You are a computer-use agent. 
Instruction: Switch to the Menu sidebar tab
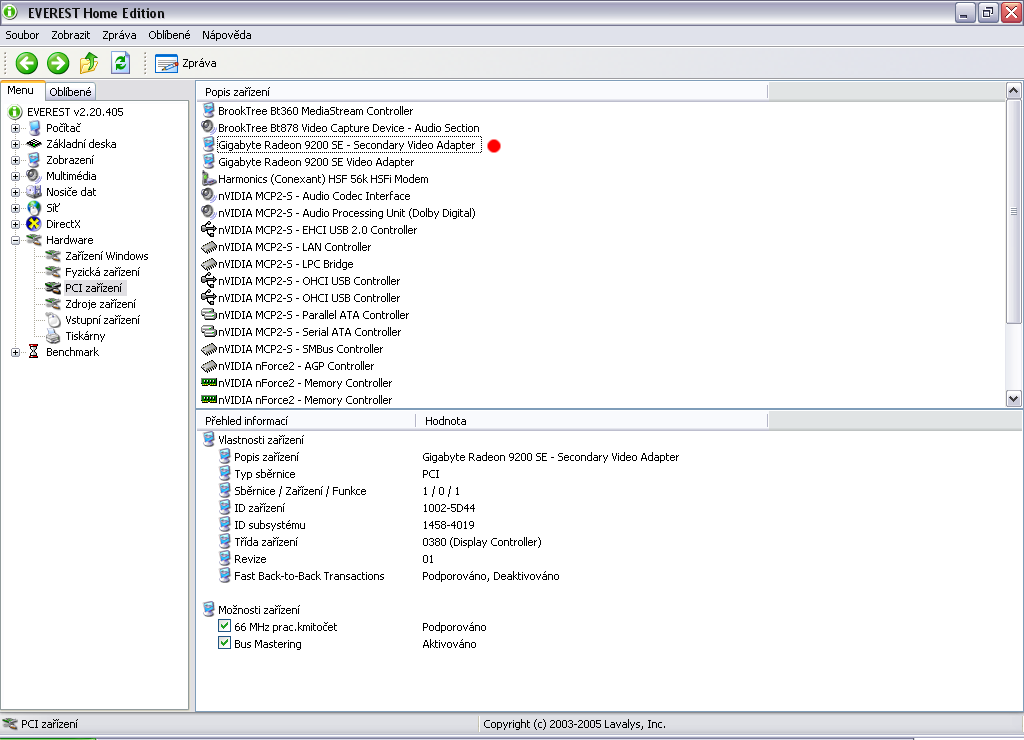click(20, 90)
